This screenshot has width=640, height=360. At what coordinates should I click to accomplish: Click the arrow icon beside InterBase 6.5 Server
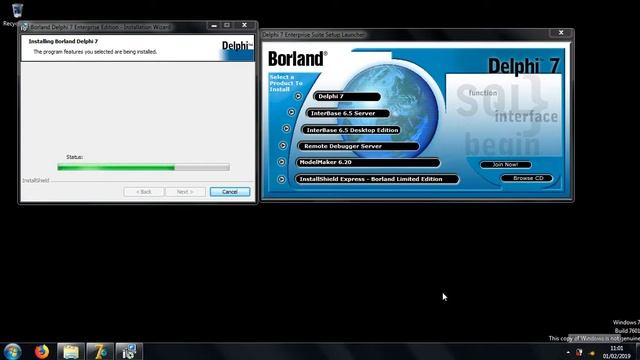(291, 112)
